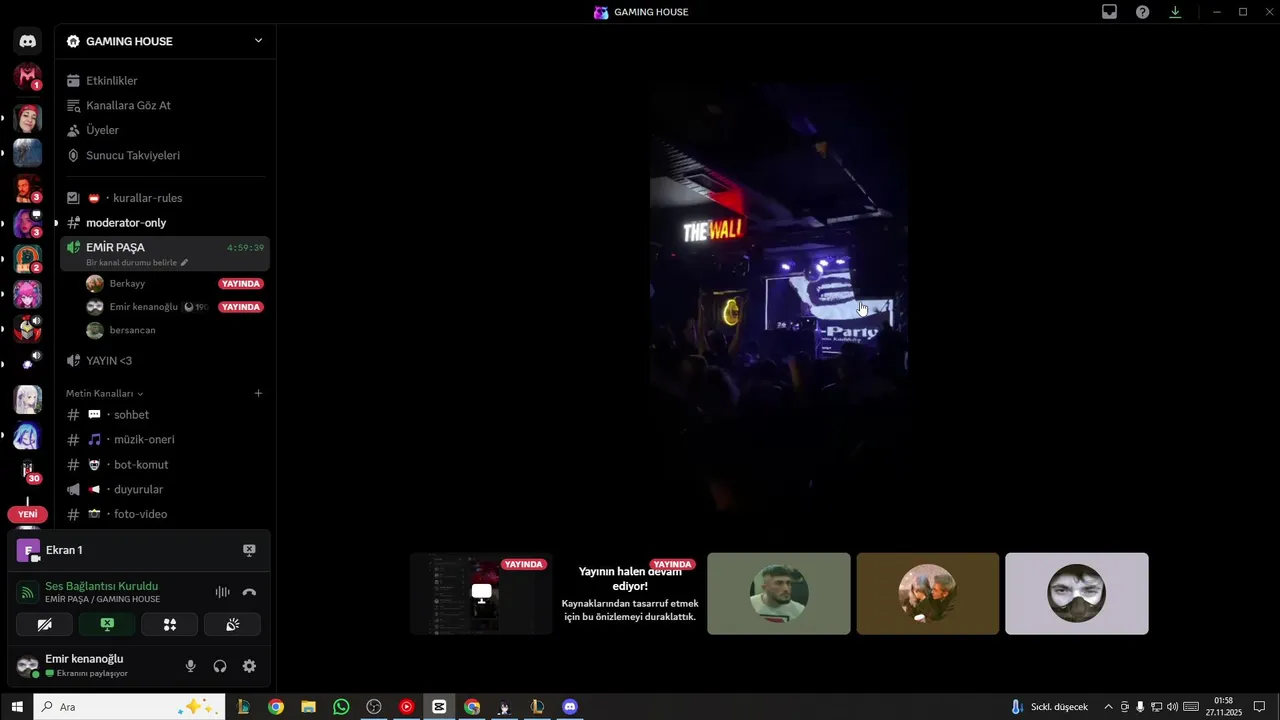
Task: Disconnect from voice with hang-up icon
Action: pos(249,592)
